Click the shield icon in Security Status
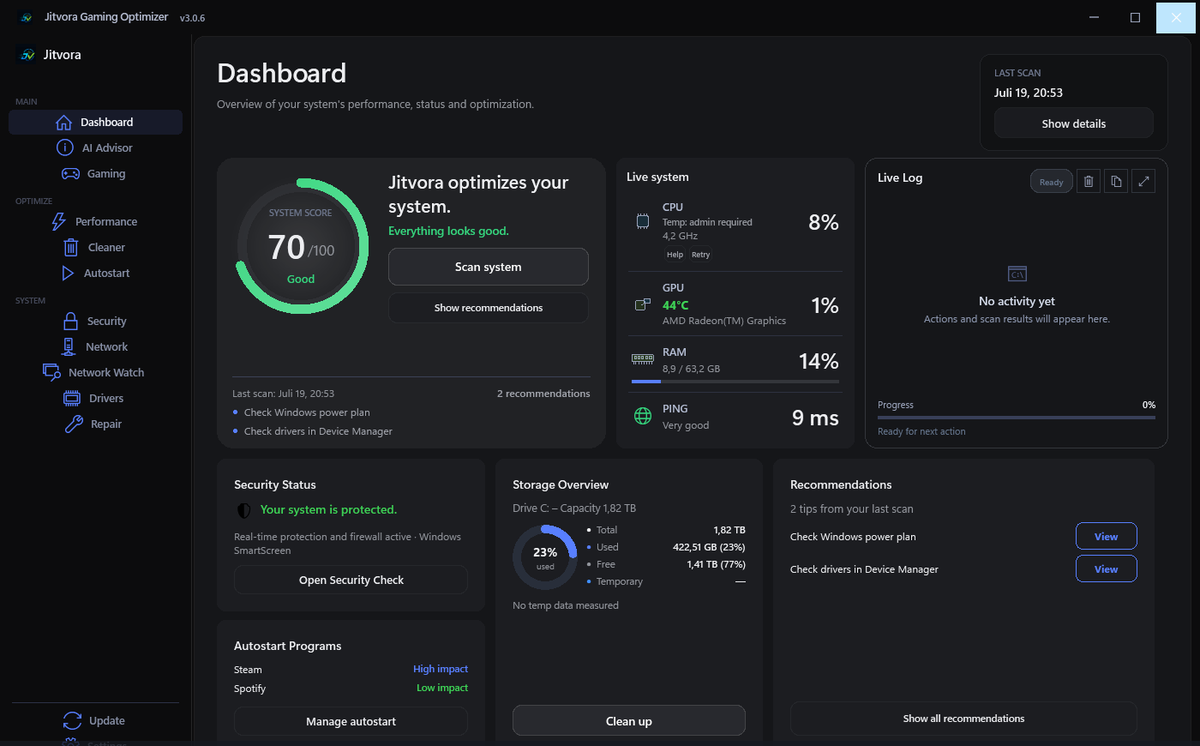The image size is (1200, 746). pyautogui.click(x=243, y=510)
